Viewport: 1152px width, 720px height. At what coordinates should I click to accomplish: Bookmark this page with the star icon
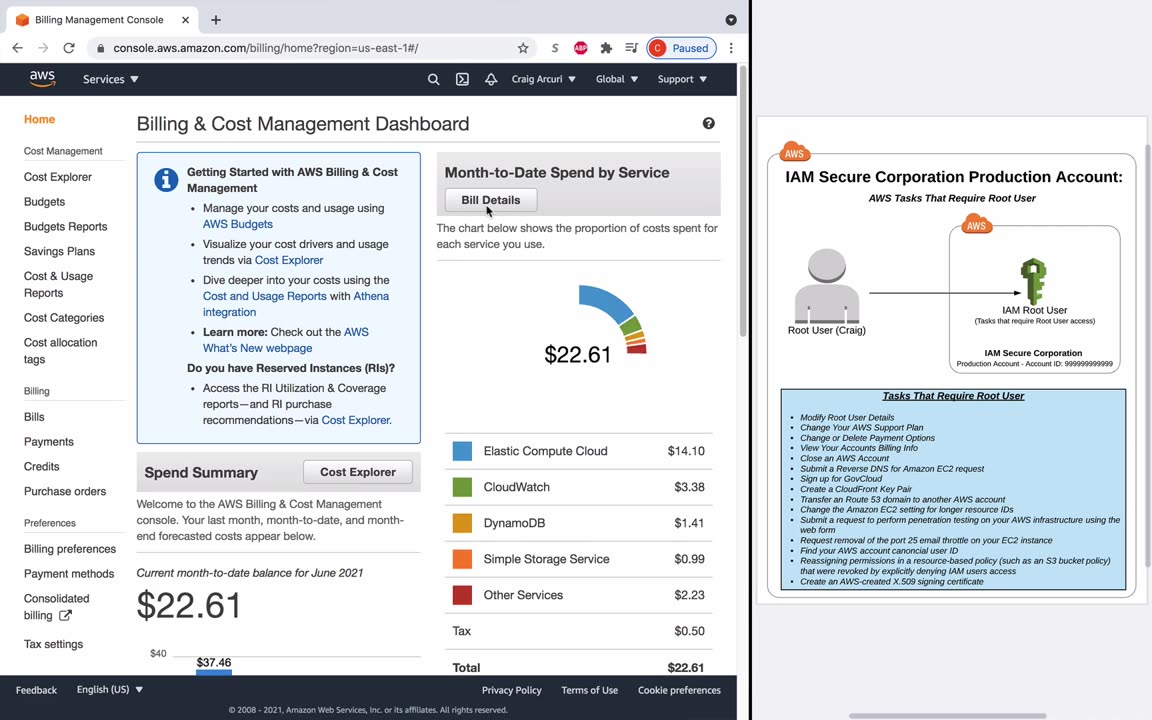[522, 48]
